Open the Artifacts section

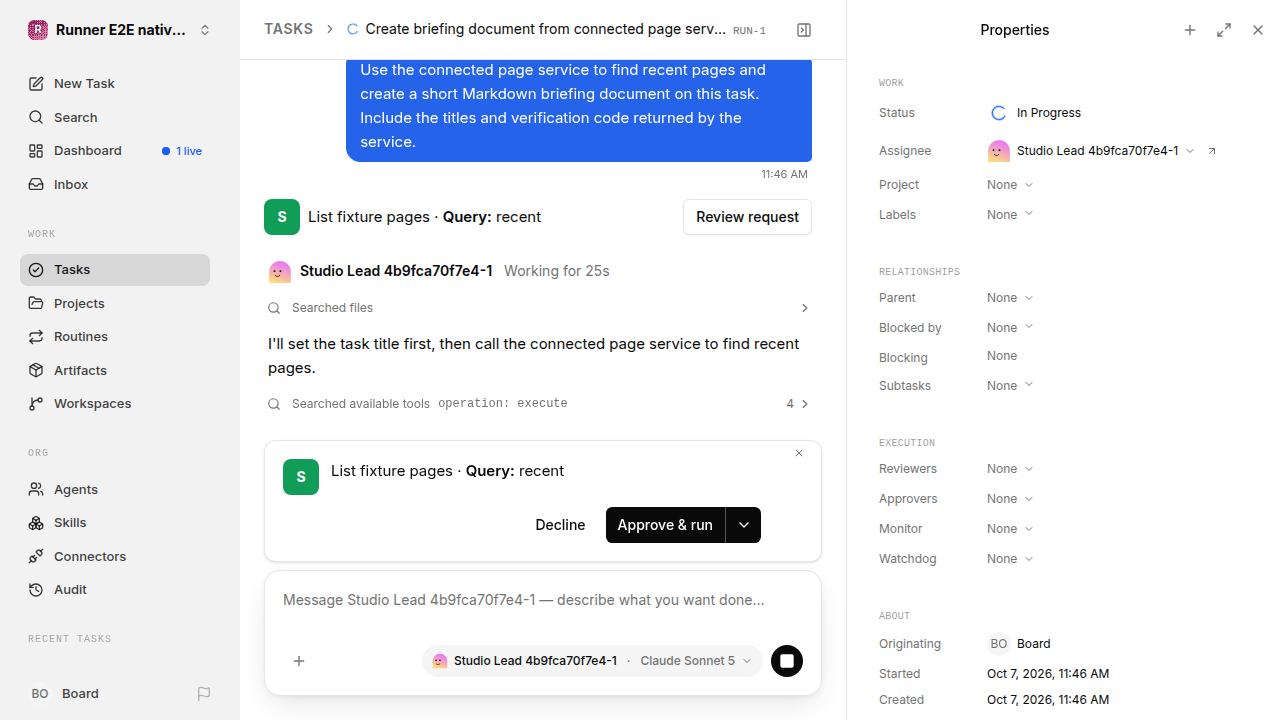click(115, 370)
